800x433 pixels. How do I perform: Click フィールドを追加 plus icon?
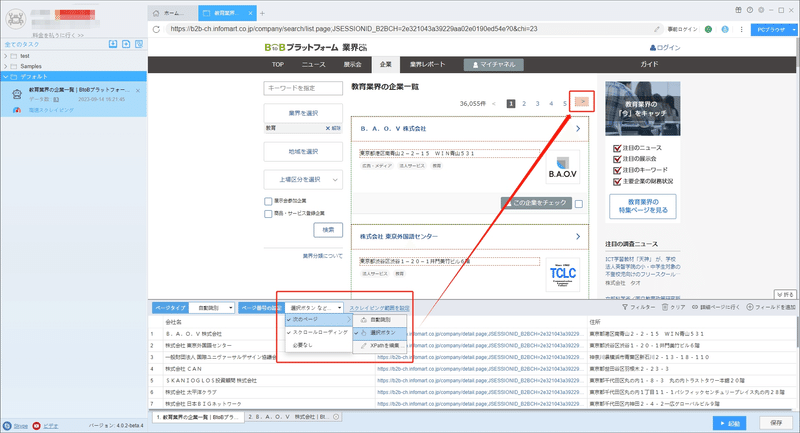click(750, 307)
